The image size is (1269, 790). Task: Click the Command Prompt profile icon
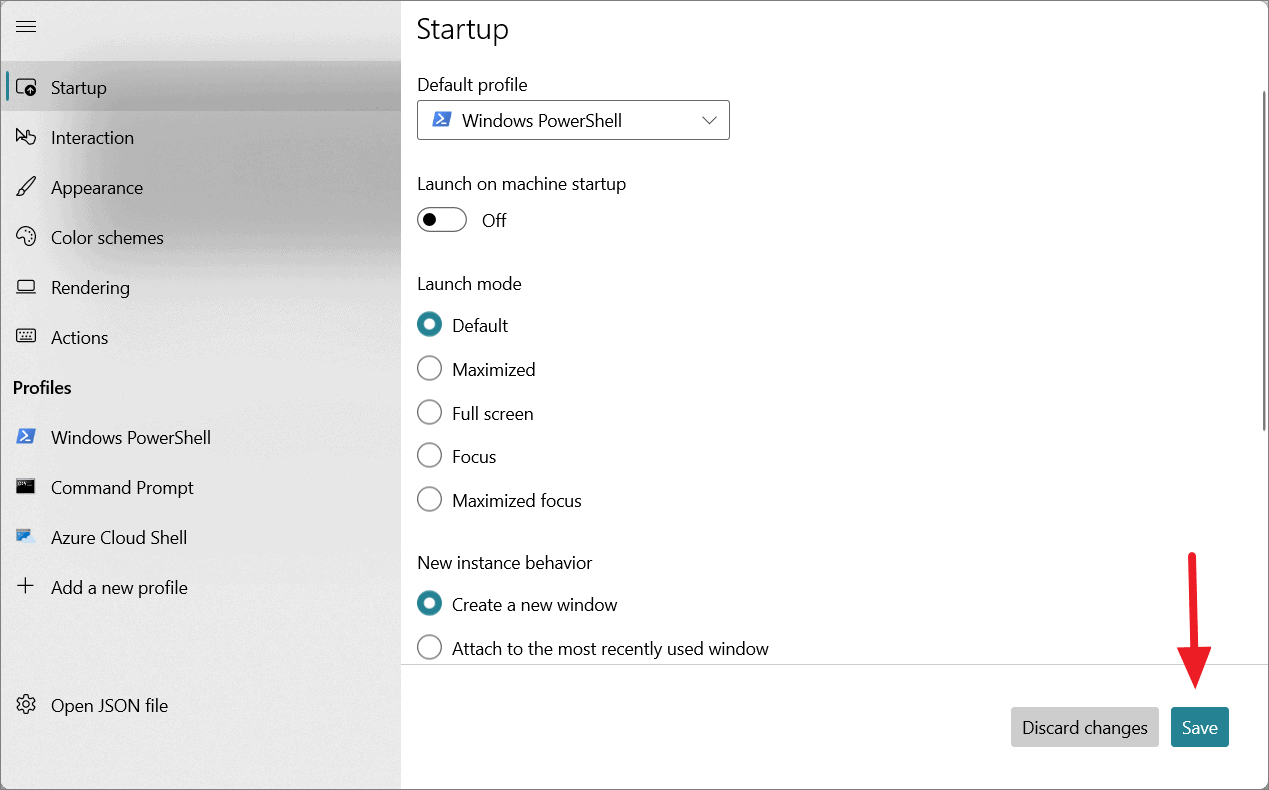27,487
